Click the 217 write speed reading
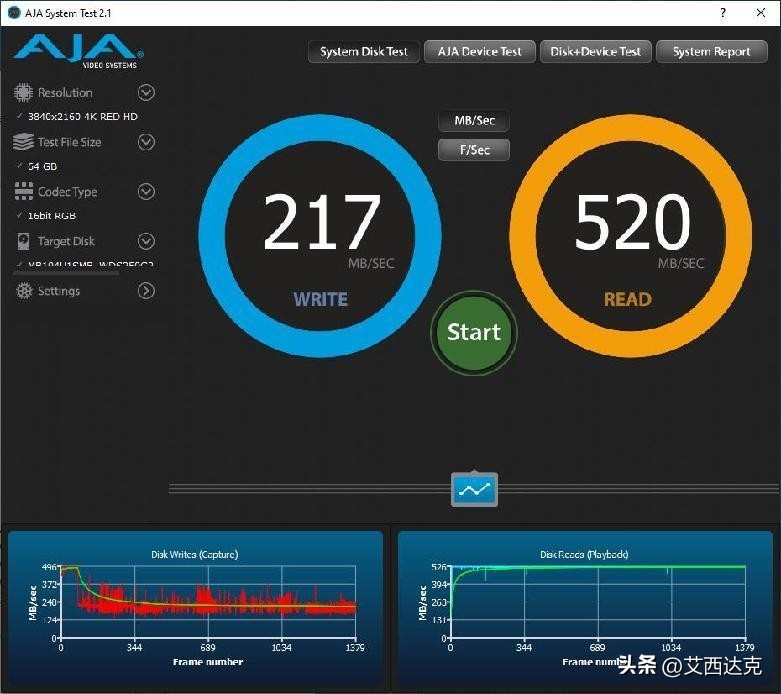Viewport: 781px width, 694px height. [x=322, y=222]
